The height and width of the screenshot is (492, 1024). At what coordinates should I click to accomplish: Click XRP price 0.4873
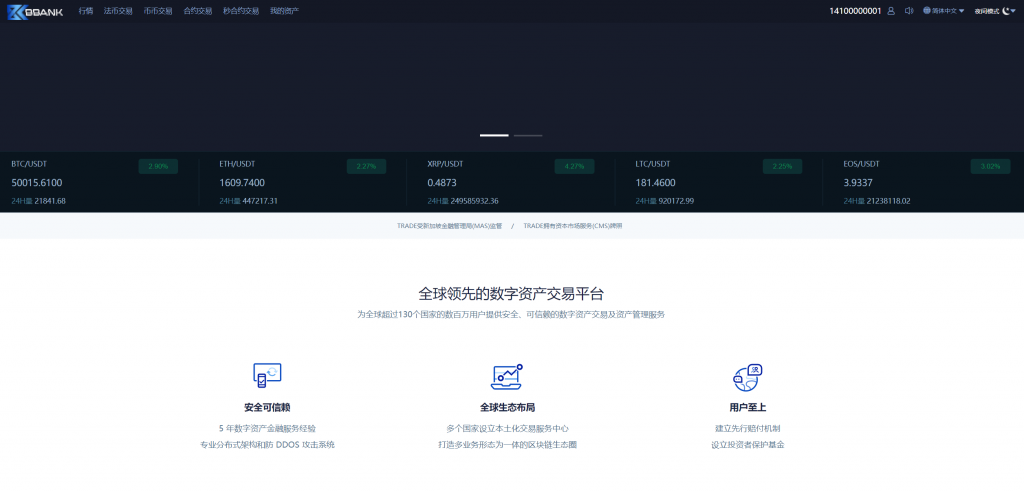[x=442, y=183]
